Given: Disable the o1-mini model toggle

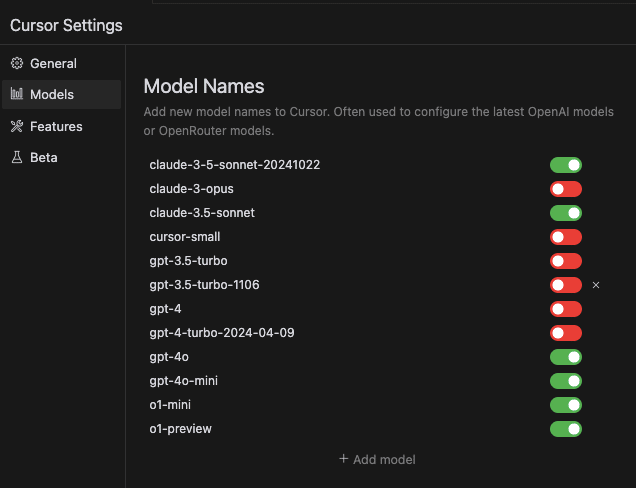Looking at the screenshot, I should (566, 405).
